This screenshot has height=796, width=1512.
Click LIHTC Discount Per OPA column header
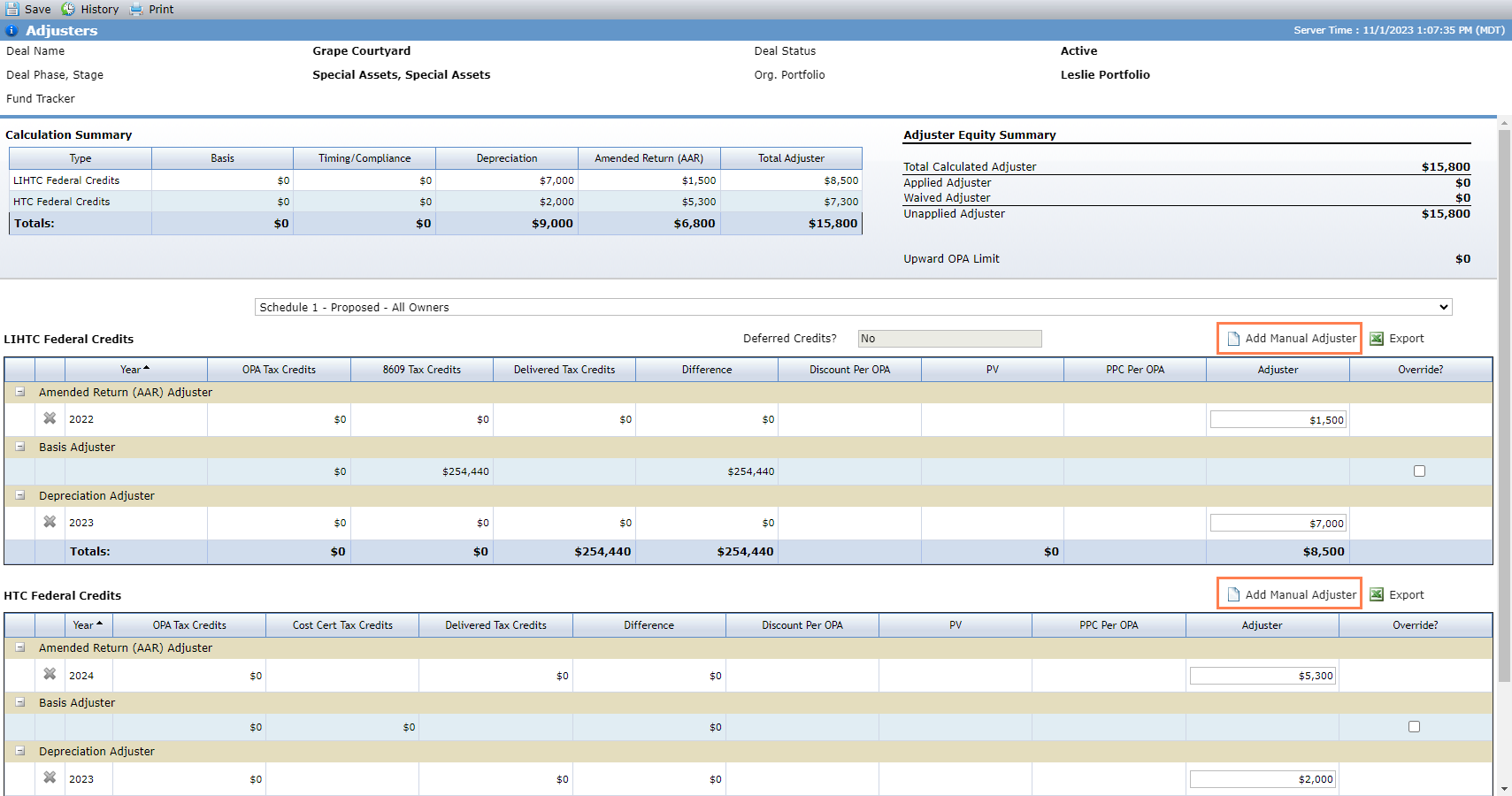click(x=849, y=370)
